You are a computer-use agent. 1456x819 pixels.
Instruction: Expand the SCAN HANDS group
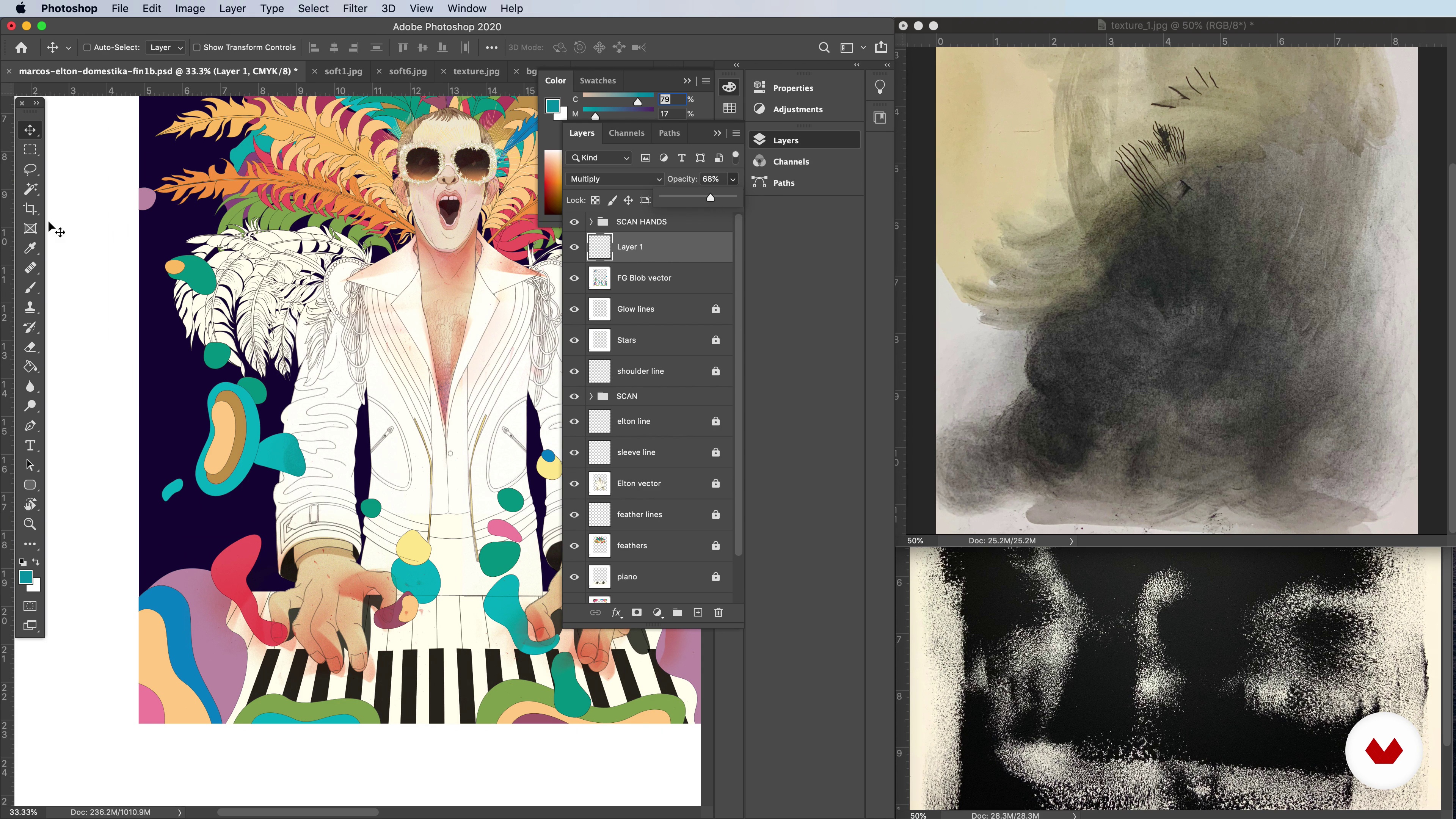(591, 221)
